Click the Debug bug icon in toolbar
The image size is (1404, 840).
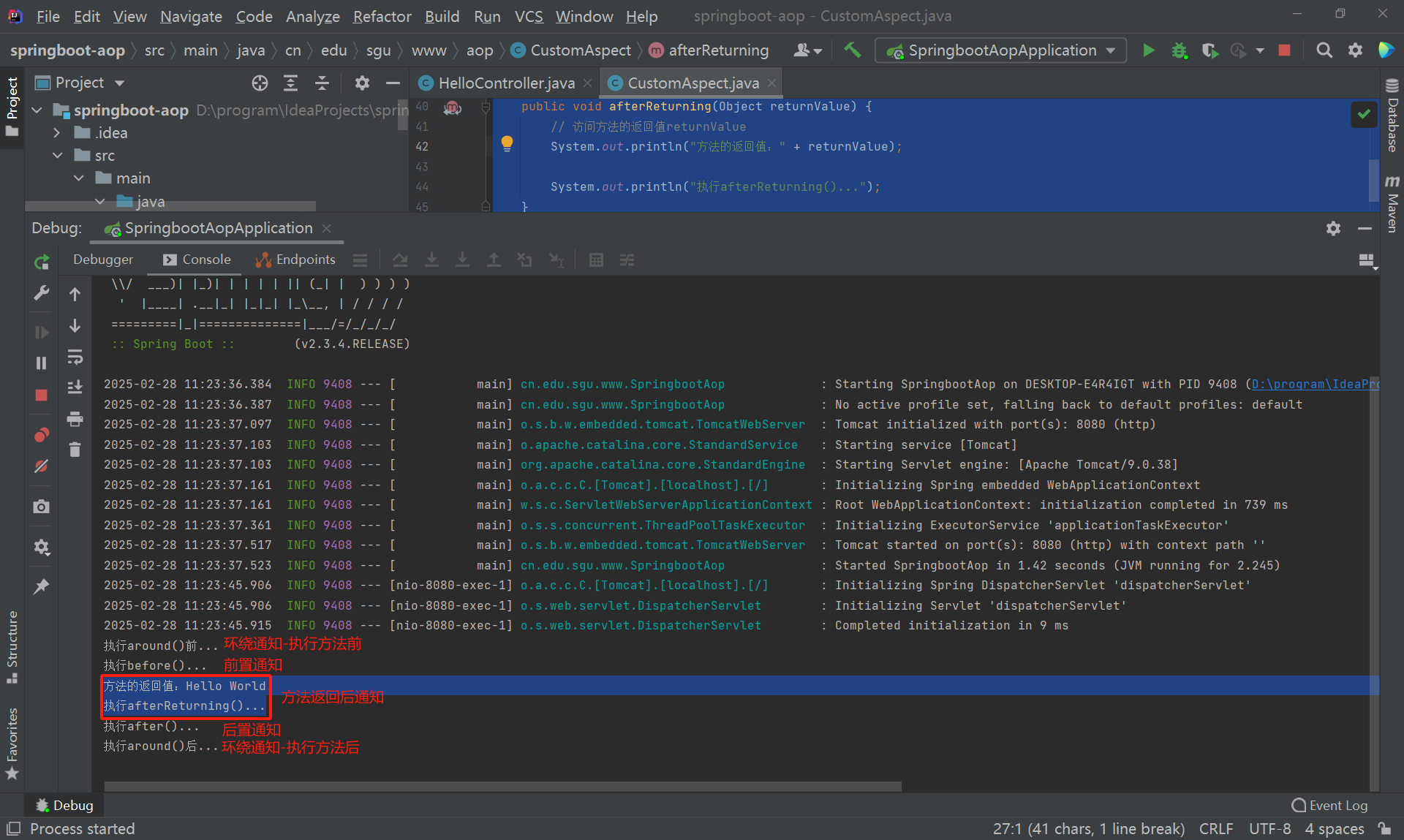pos(1180,50)
